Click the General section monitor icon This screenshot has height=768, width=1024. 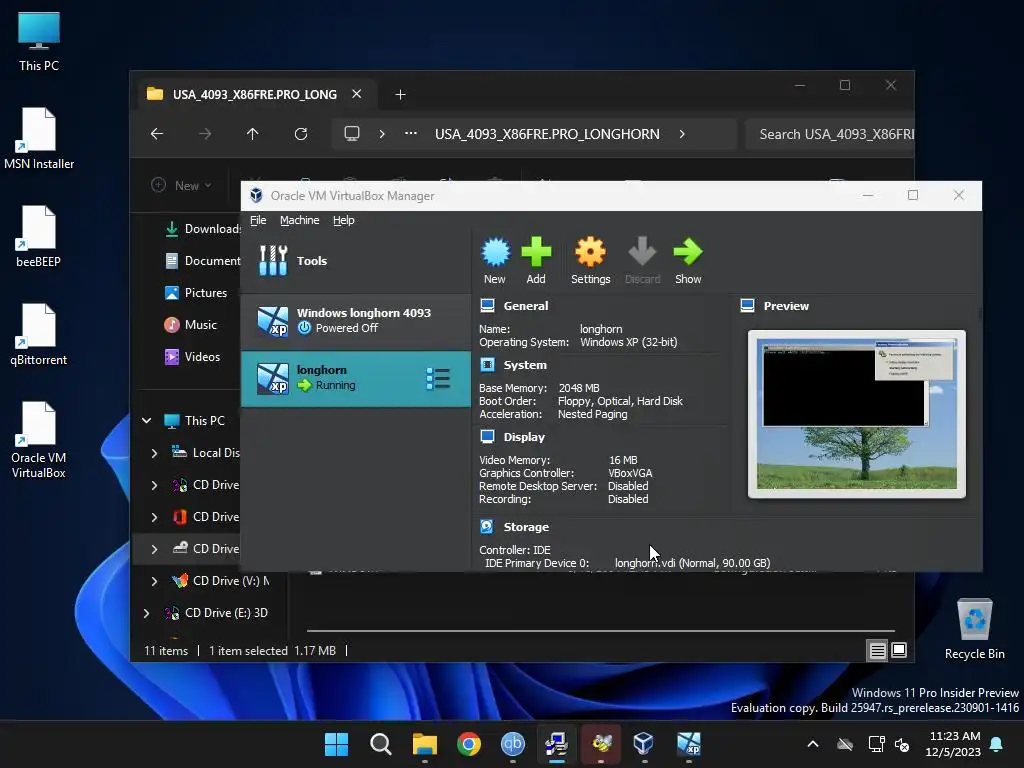487,306
